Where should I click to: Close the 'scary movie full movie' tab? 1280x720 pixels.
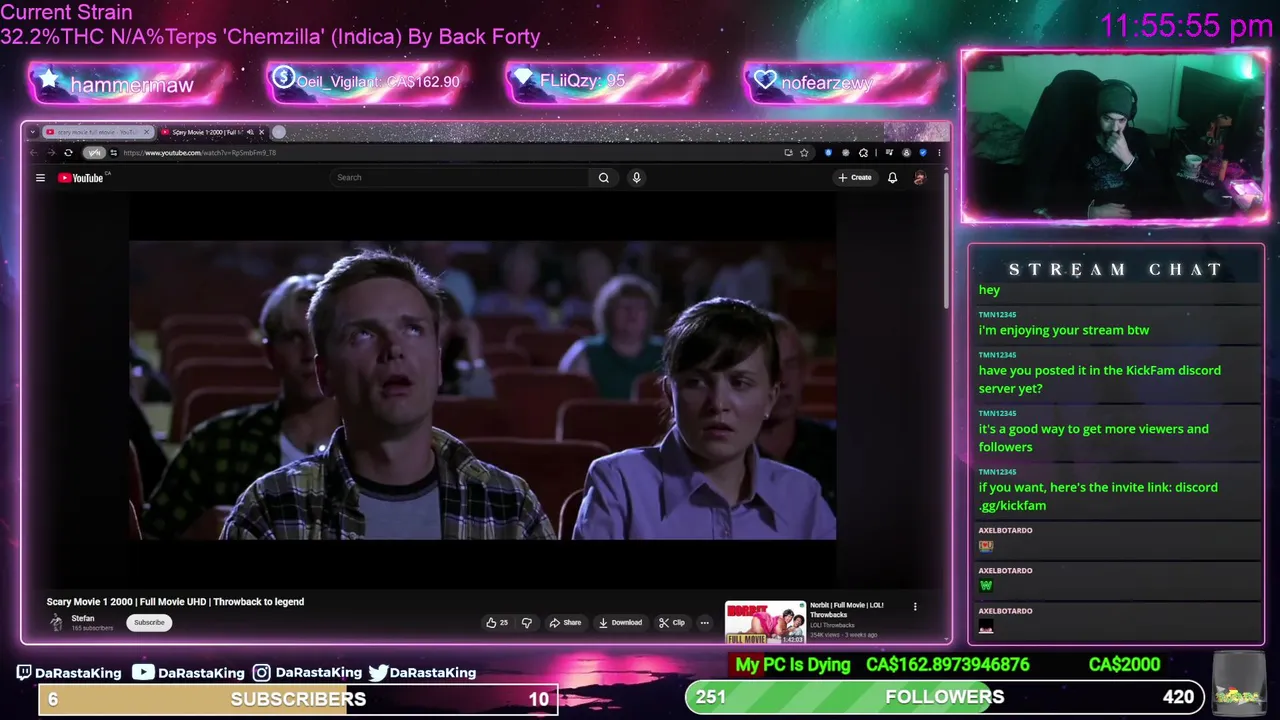(x=146, y=132)
